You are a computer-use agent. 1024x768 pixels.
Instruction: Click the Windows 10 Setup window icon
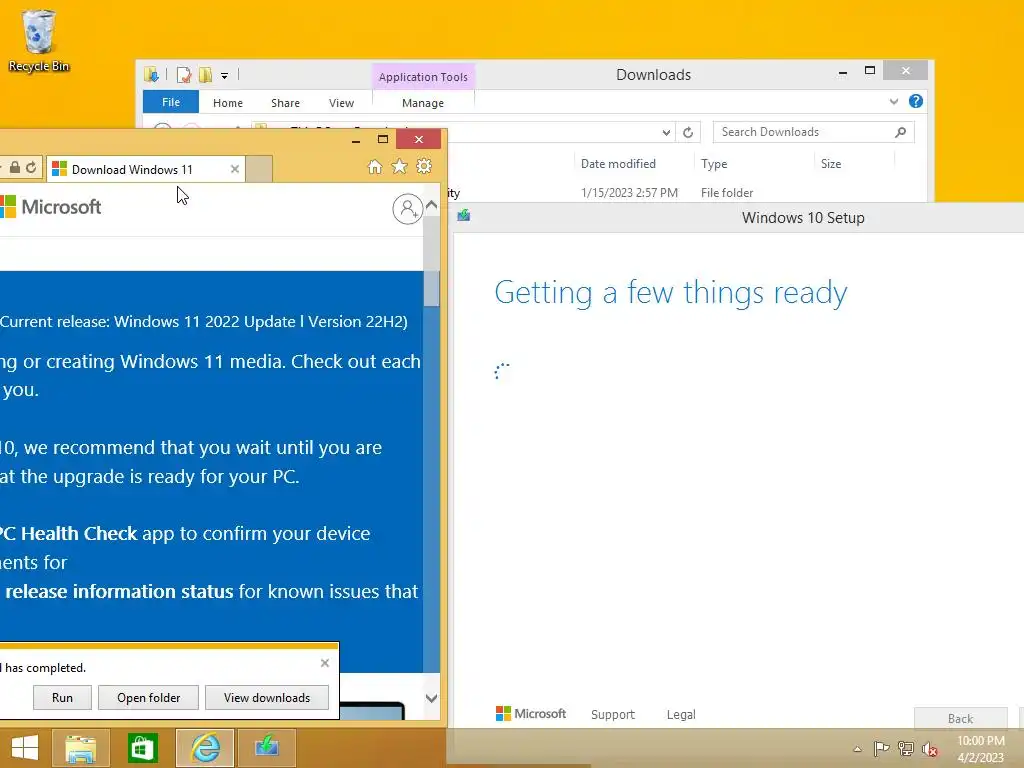(464, 216)
